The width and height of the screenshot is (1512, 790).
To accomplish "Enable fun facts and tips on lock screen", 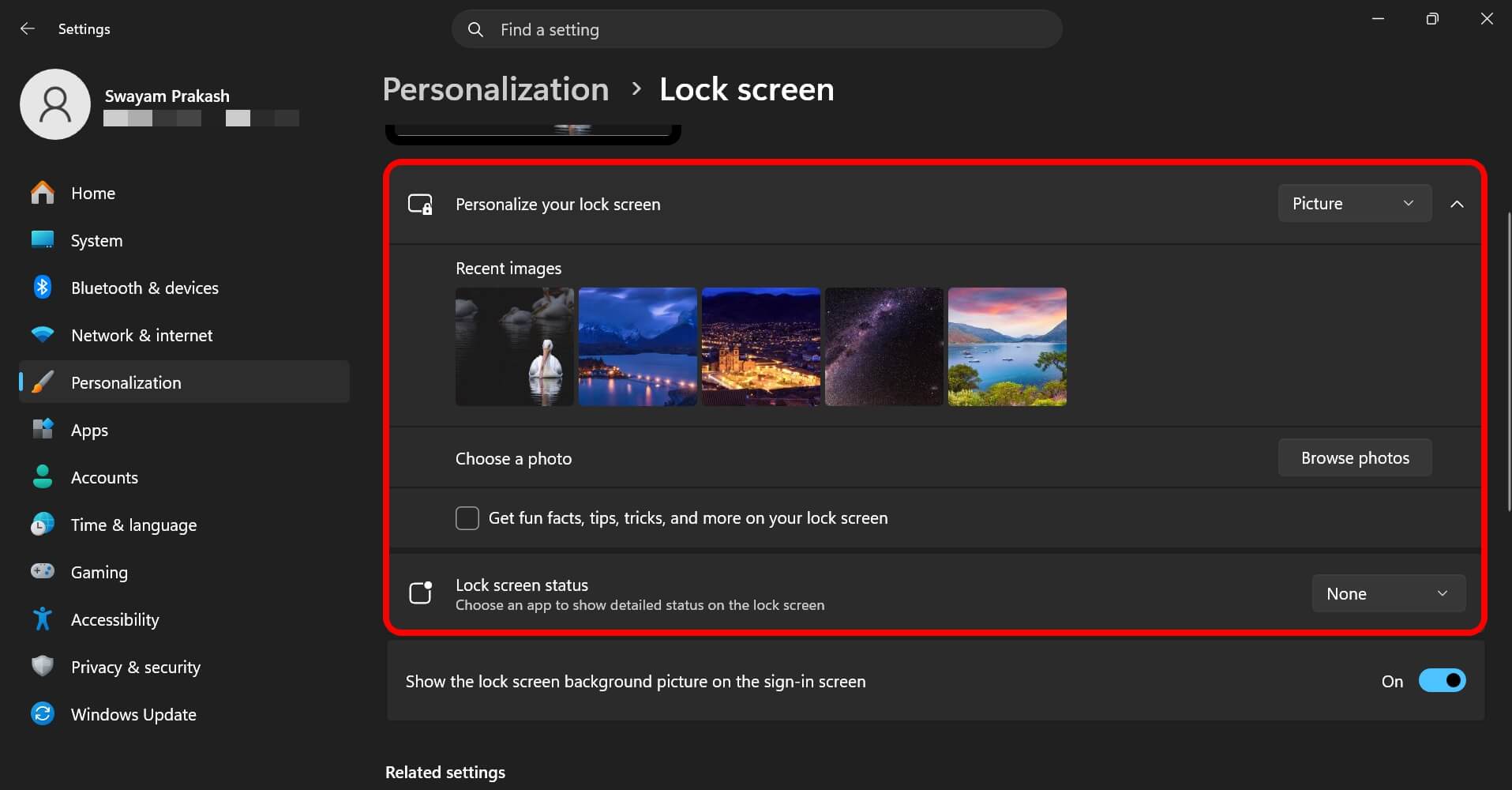I will coord(467,517).
